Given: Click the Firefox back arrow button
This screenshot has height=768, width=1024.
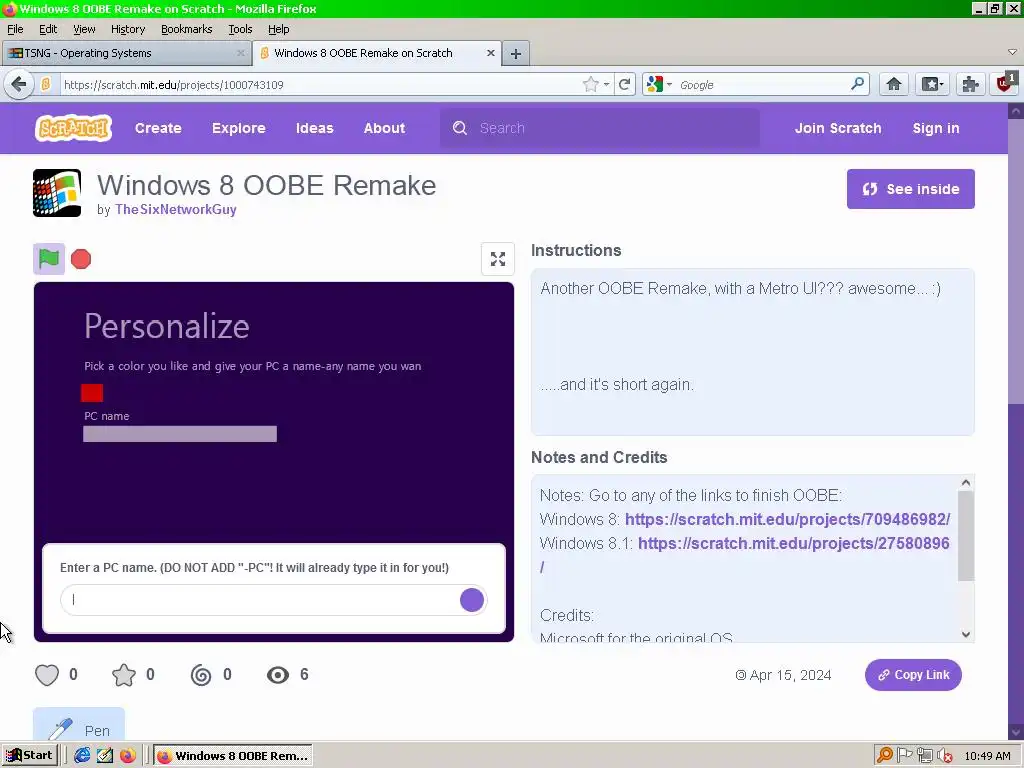Looking at the screenshot, I should tap(19, 84).
